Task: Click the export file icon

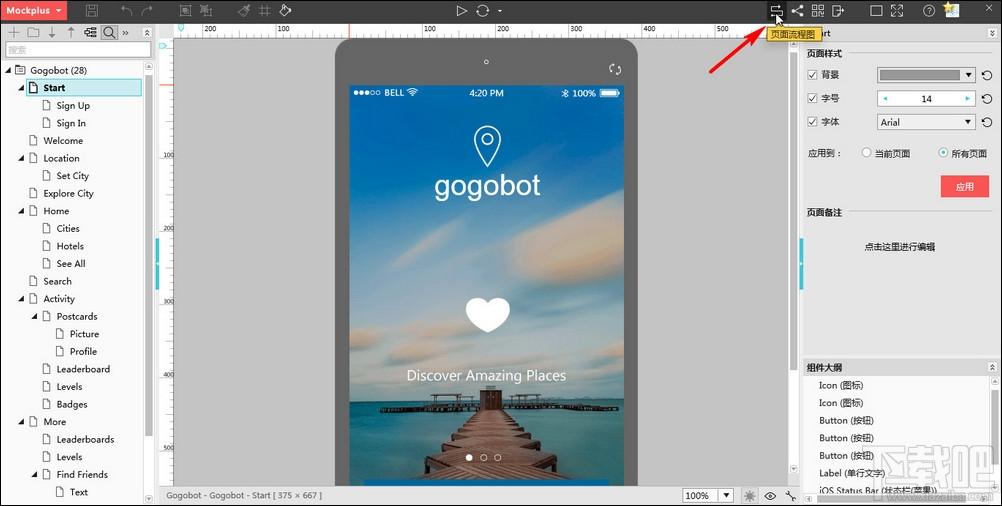Action: click(838, 10)
